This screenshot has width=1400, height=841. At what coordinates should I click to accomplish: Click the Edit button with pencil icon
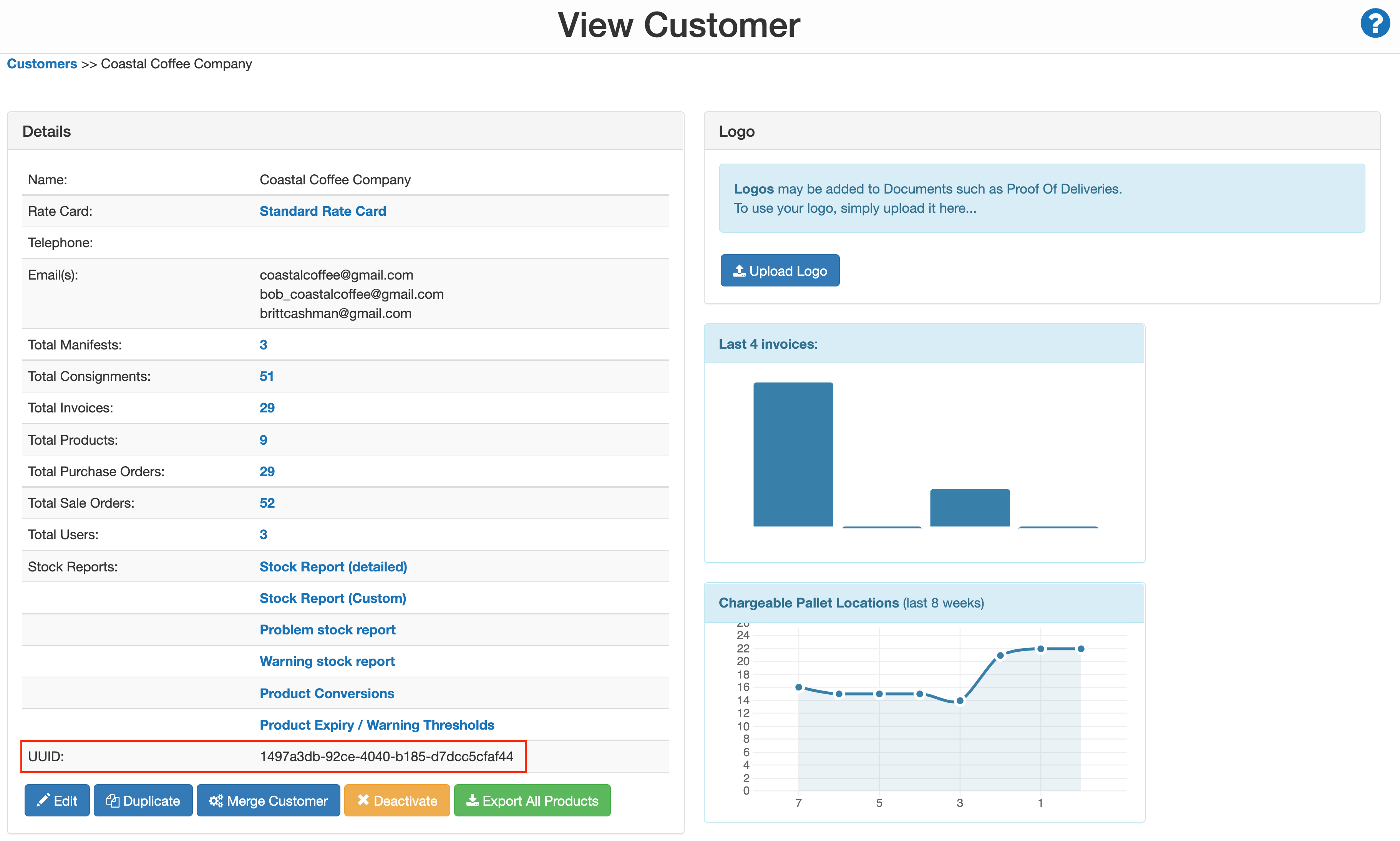pos(57,800)
